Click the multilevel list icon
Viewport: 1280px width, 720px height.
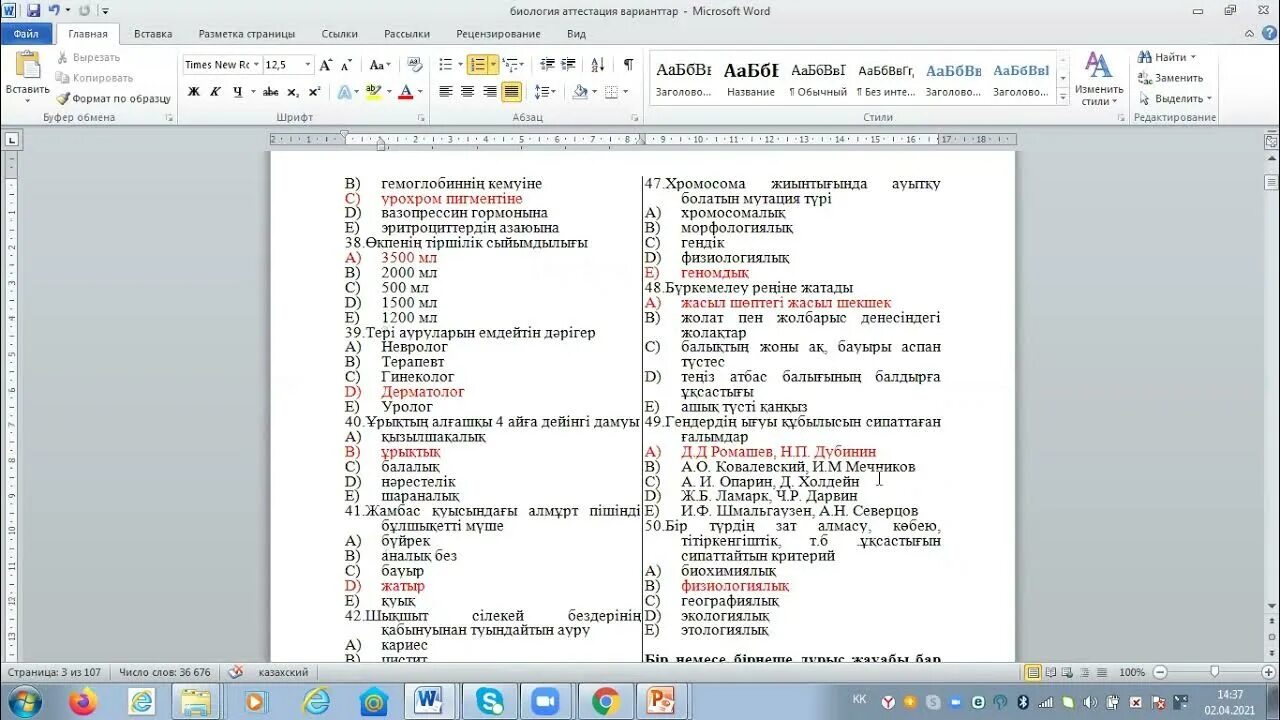pos(510,65)
